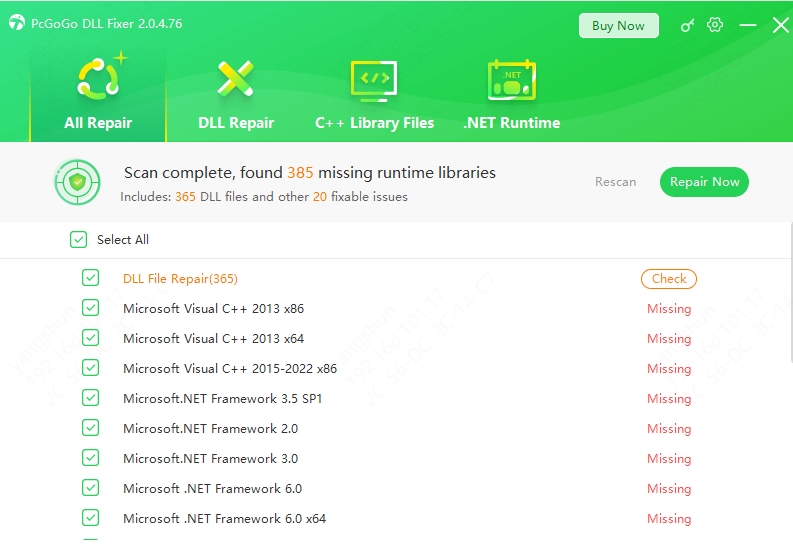Select Microsoft.NET Framework 2.0 text
The height and width of the screenshot is (548, 793).
coord(210,428)
